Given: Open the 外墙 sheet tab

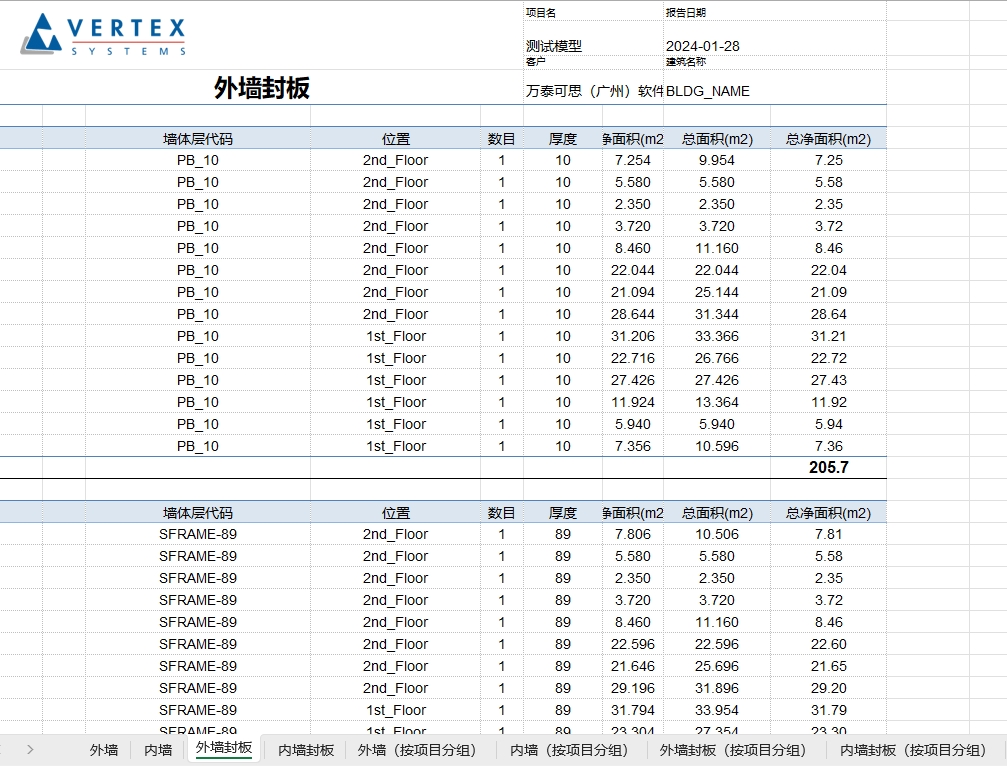Looking at the screenshot, I should coord(103,750).
